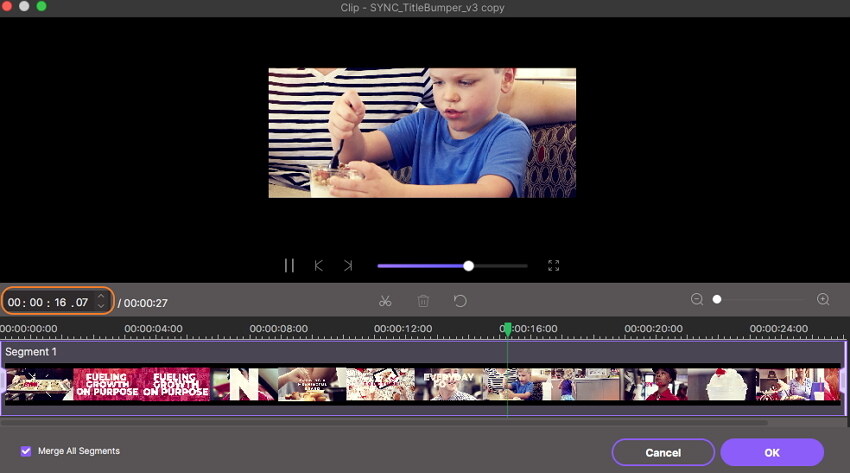
Task: Click the current timecode input field
Action: pyautogui.click(x=48, y=302)
